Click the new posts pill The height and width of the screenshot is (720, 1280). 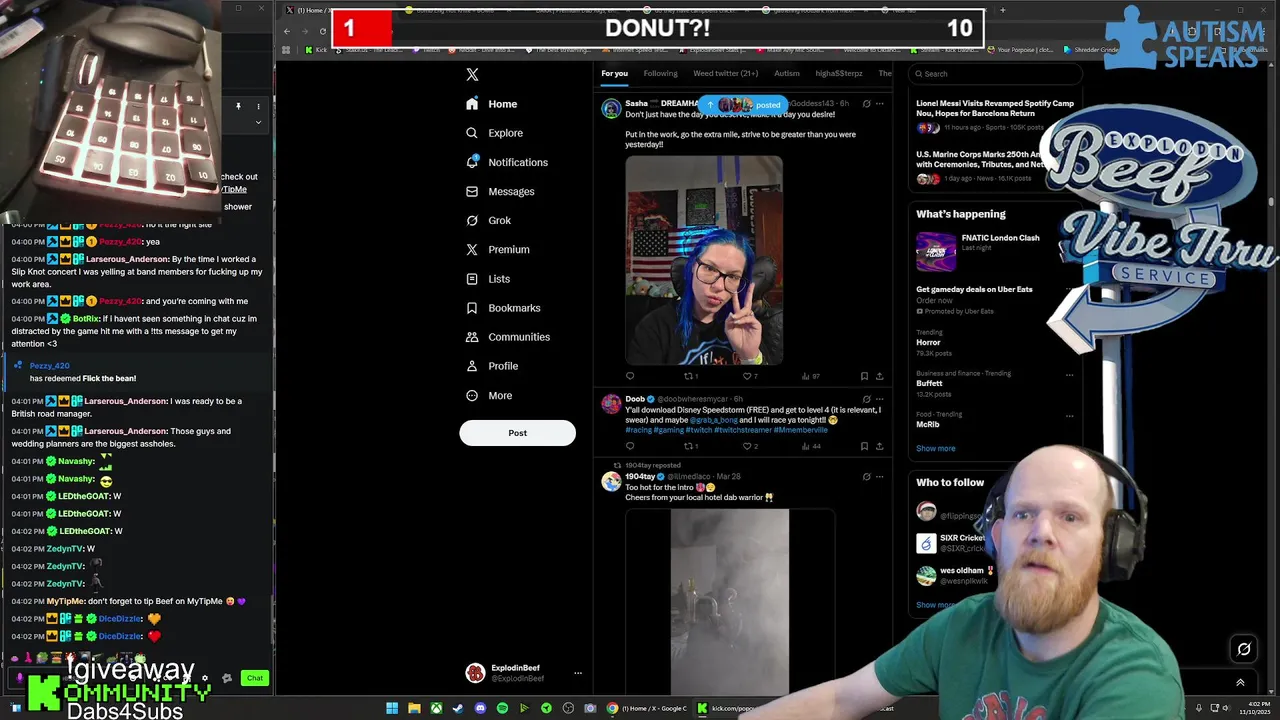[743, 104]
